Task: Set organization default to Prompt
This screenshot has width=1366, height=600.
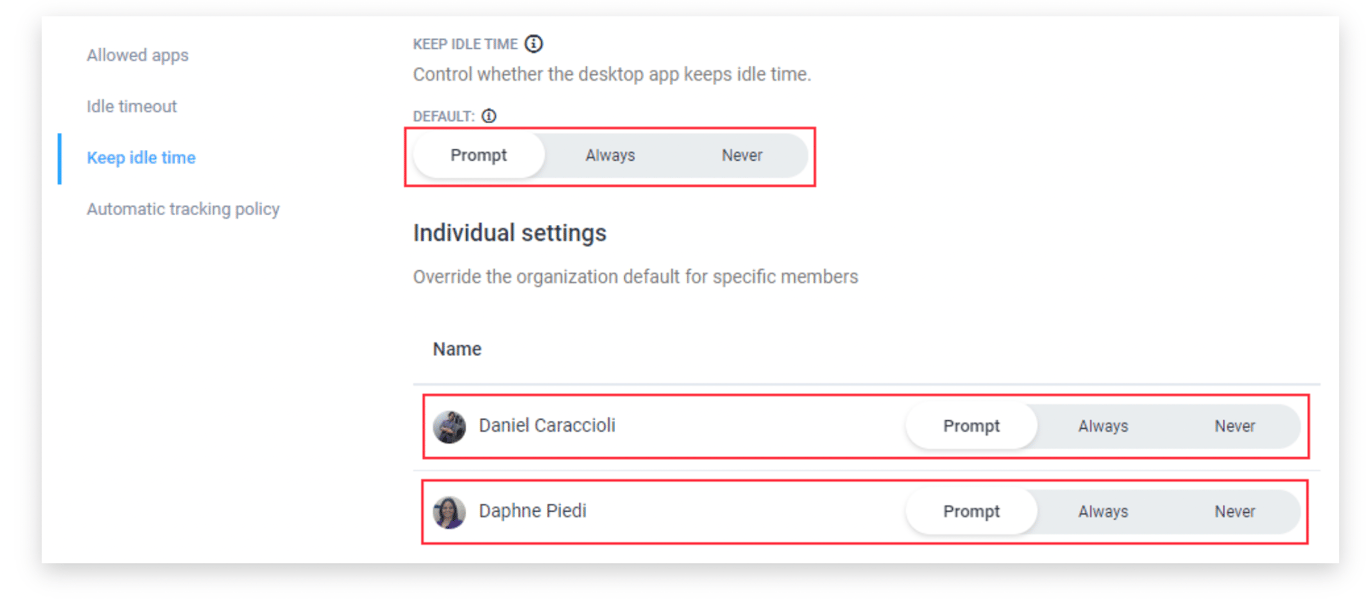Action: (x=479, y=156)
